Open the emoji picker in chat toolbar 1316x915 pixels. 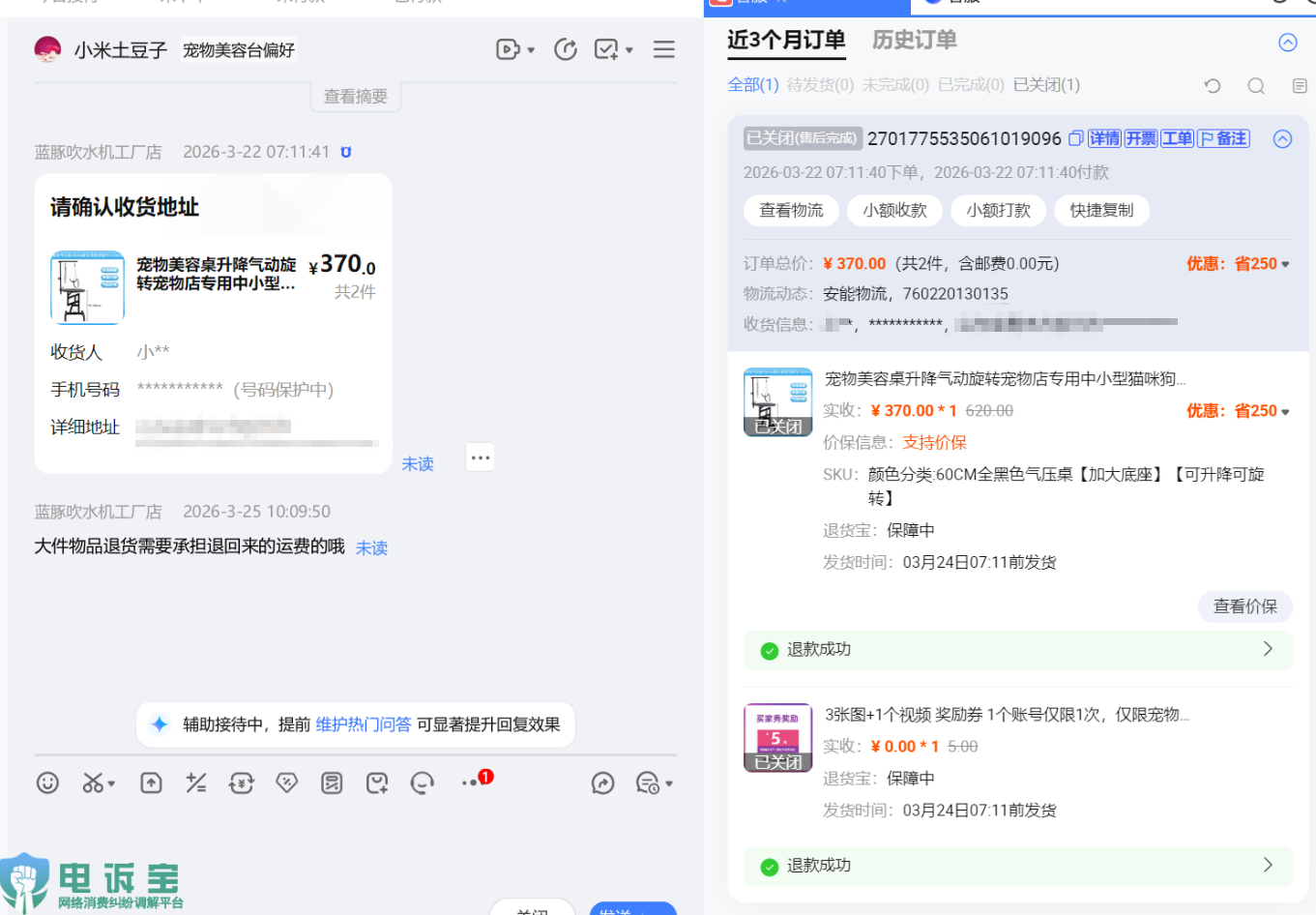pyautogui.click(x=47, y=782)
